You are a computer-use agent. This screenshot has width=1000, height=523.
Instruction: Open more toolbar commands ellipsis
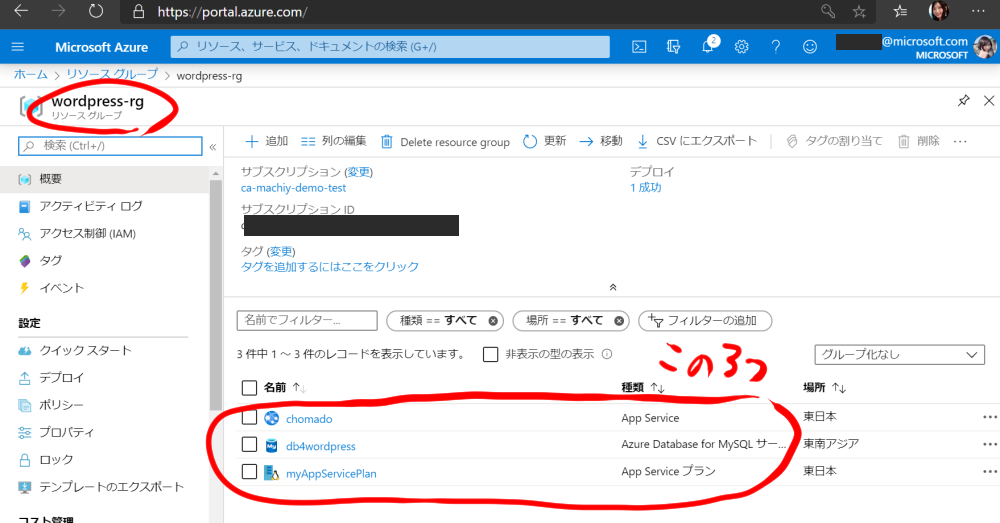[x=960, y=142]
